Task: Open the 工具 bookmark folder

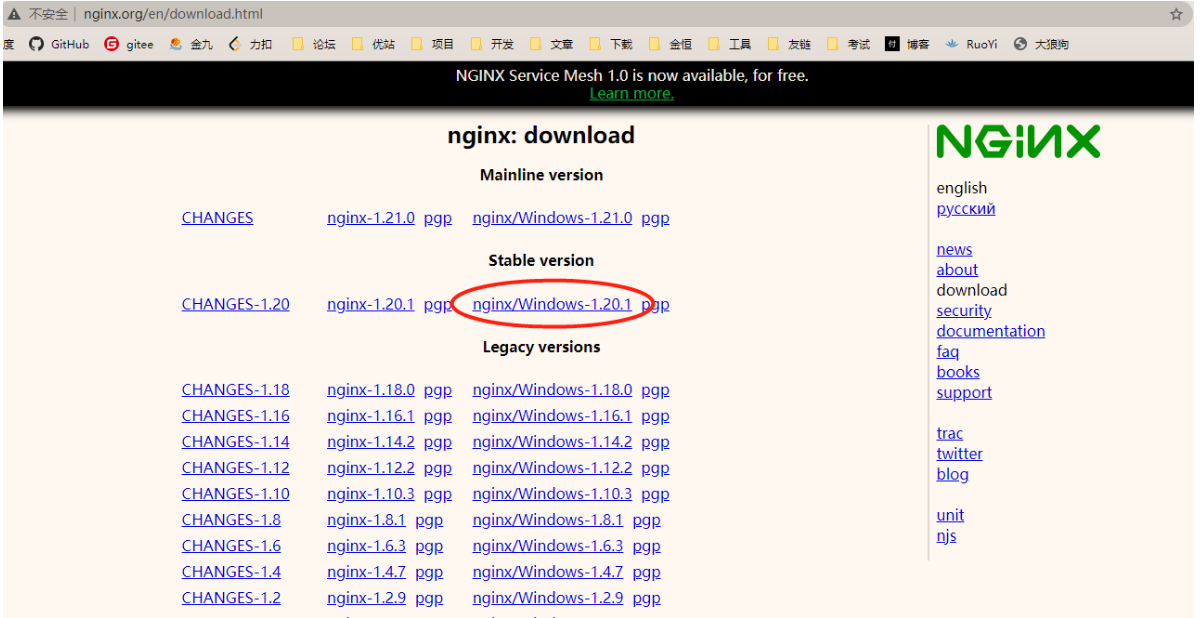Action: (729, 44)
